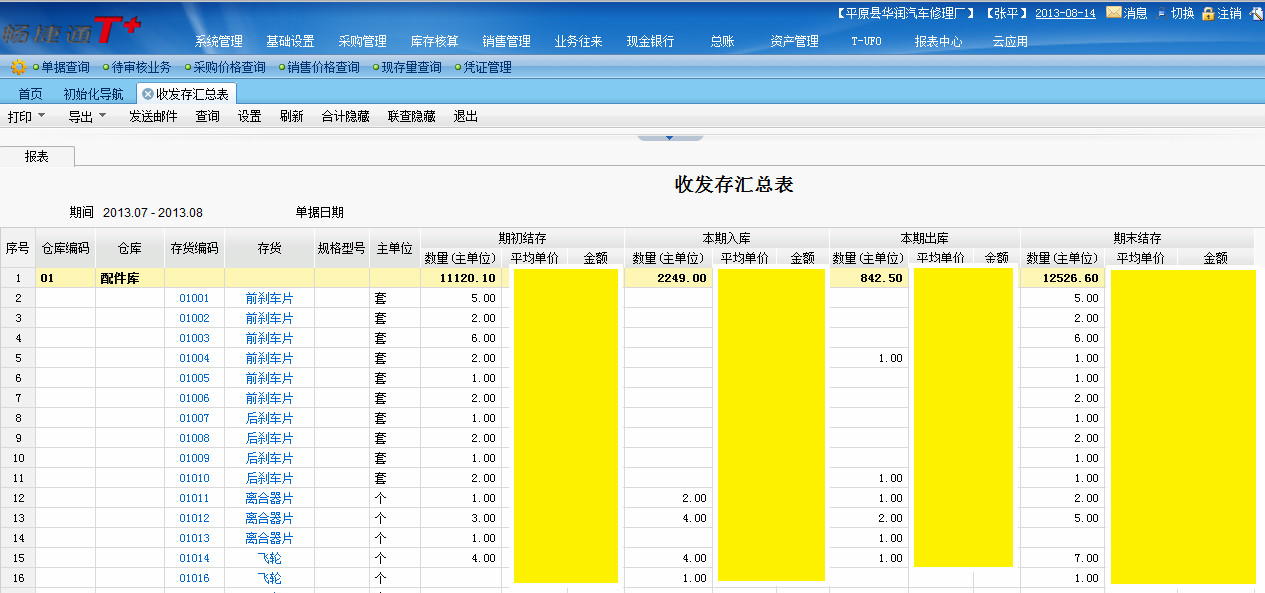Select the 报表 tab
The image size is (1265, 593).
[37, 156]
